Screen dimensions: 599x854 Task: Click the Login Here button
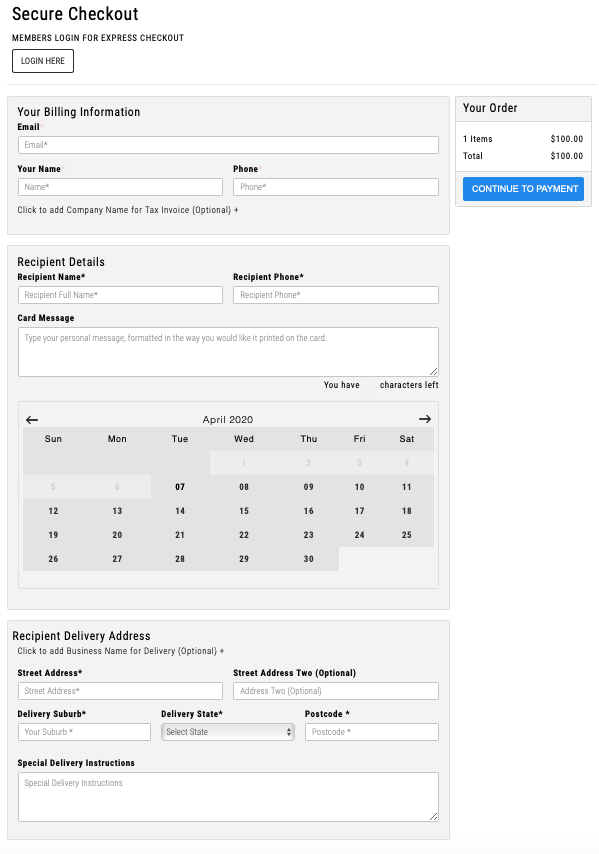(x=43, y=61)
